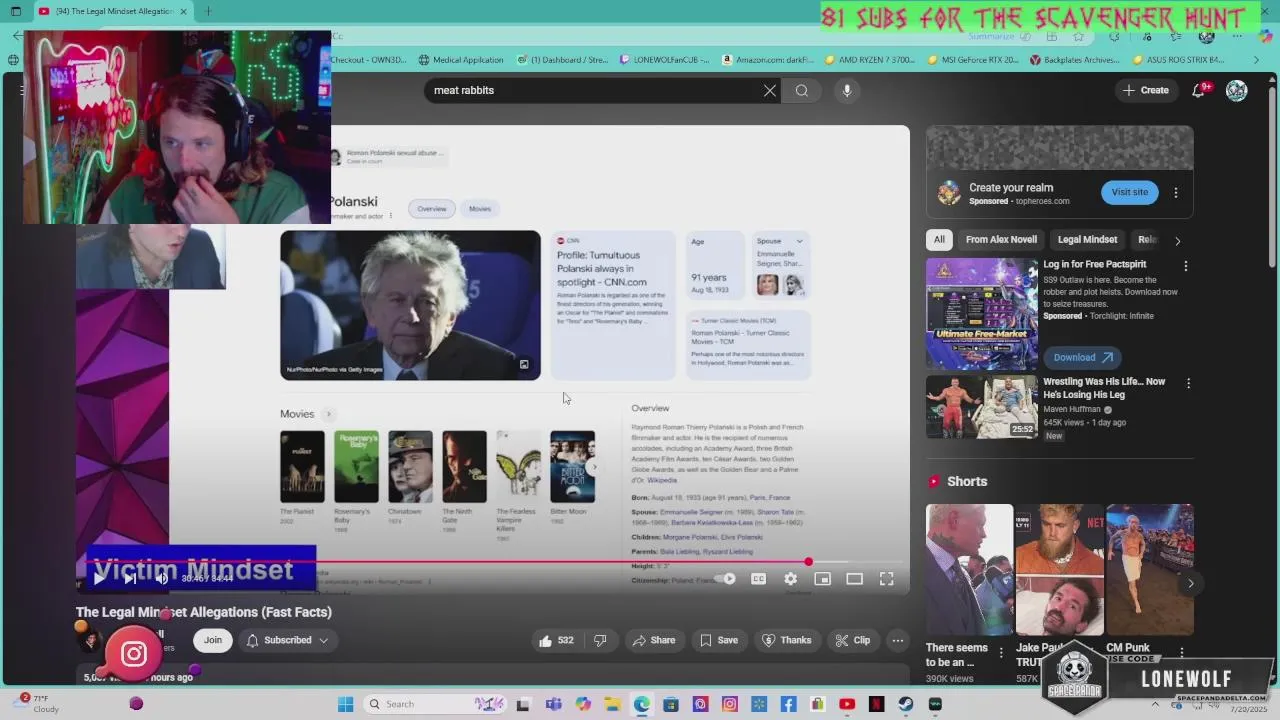This screenshot has width=1280, height=720.
Task: Open the YouTube account avatar menu
Action: [x=1237, y=90]
